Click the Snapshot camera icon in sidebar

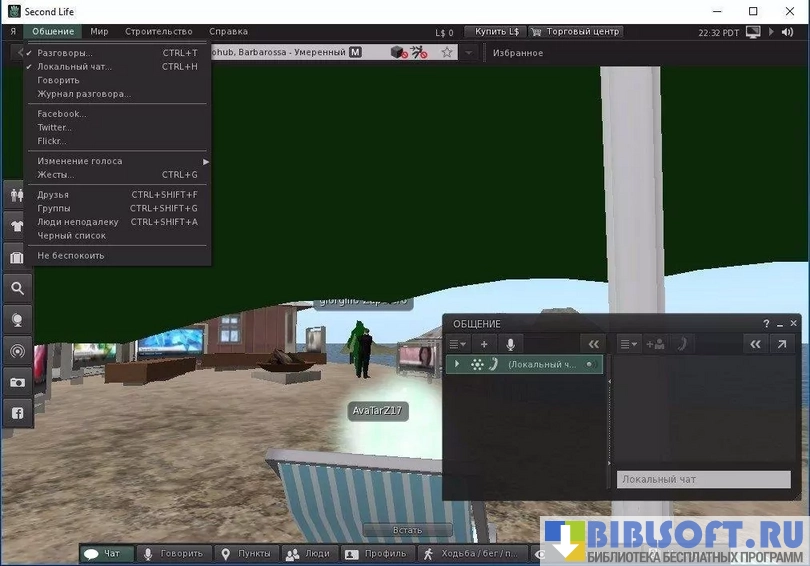click(17, 382)
